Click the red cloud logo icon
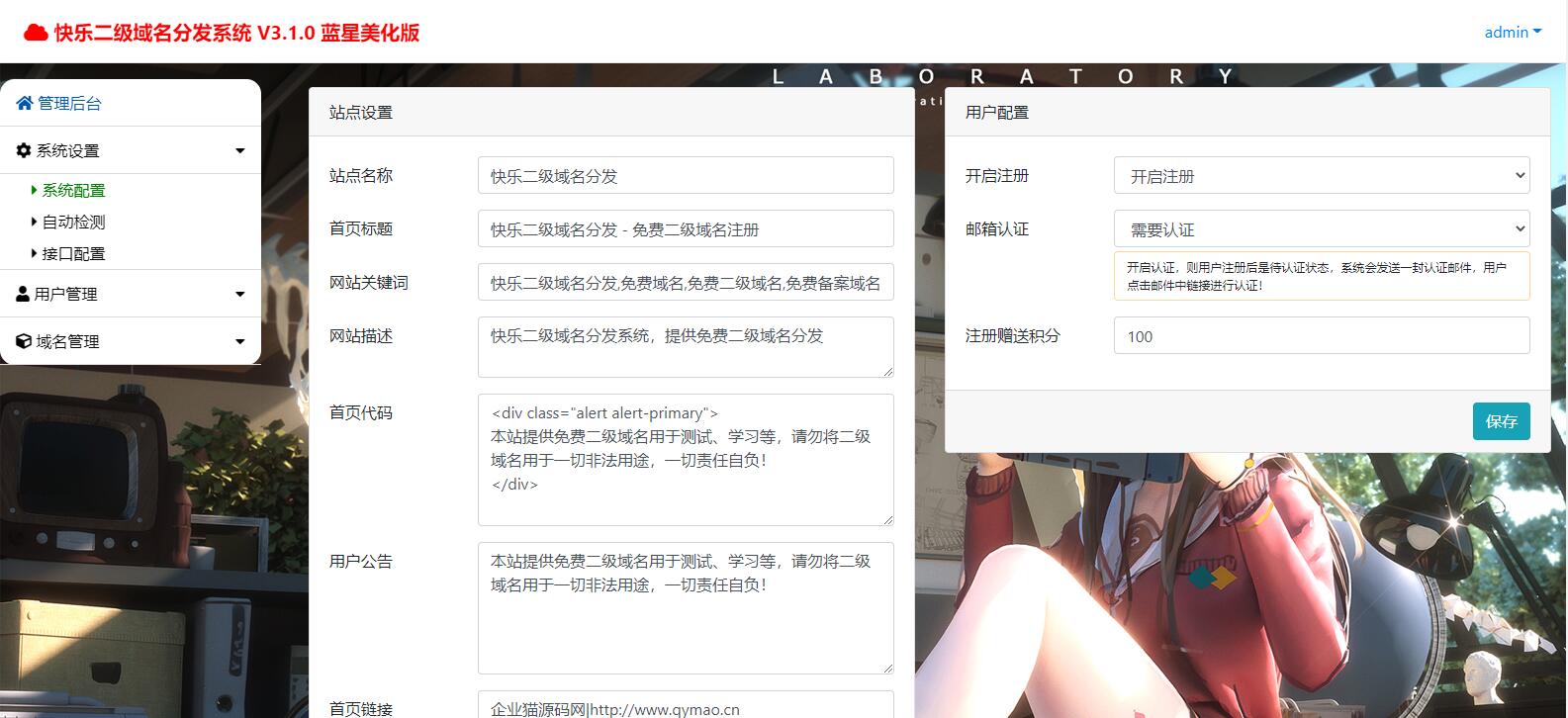 (x=36, y=33)
